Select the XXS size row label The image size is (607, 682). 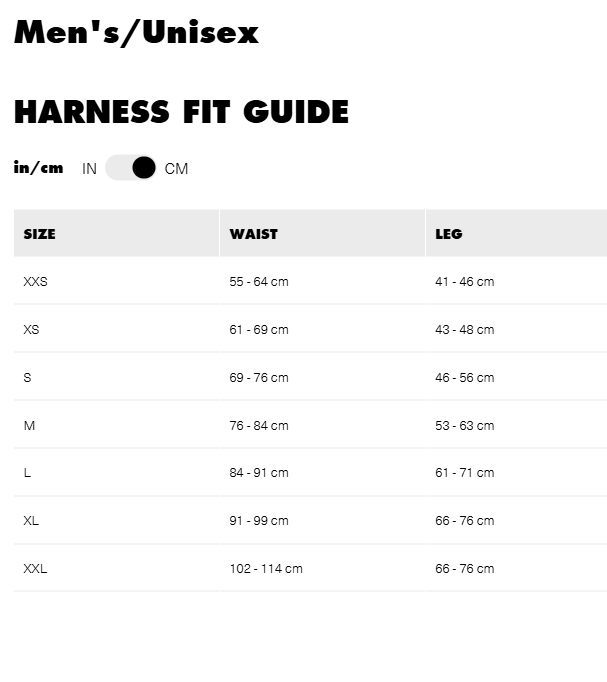pos(36,282)
